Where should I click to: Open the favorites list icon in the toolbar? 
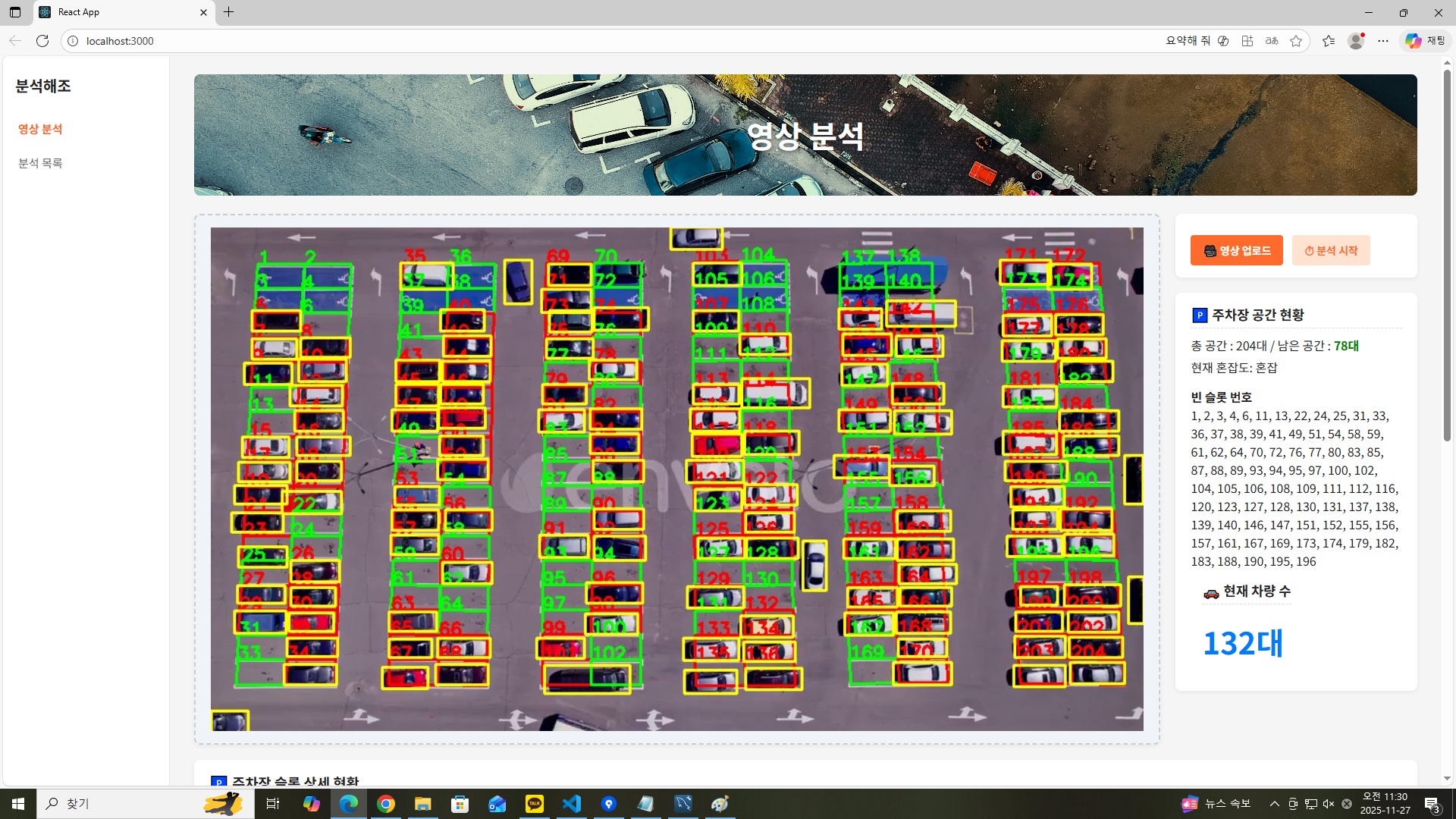(x=1329, y=41)
